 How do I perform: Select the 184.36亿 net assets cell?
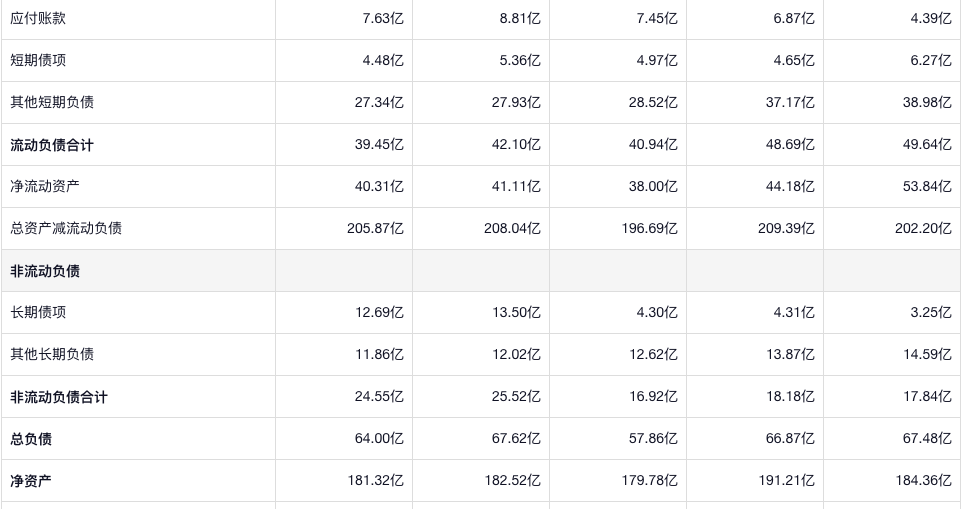coord(923,481)
